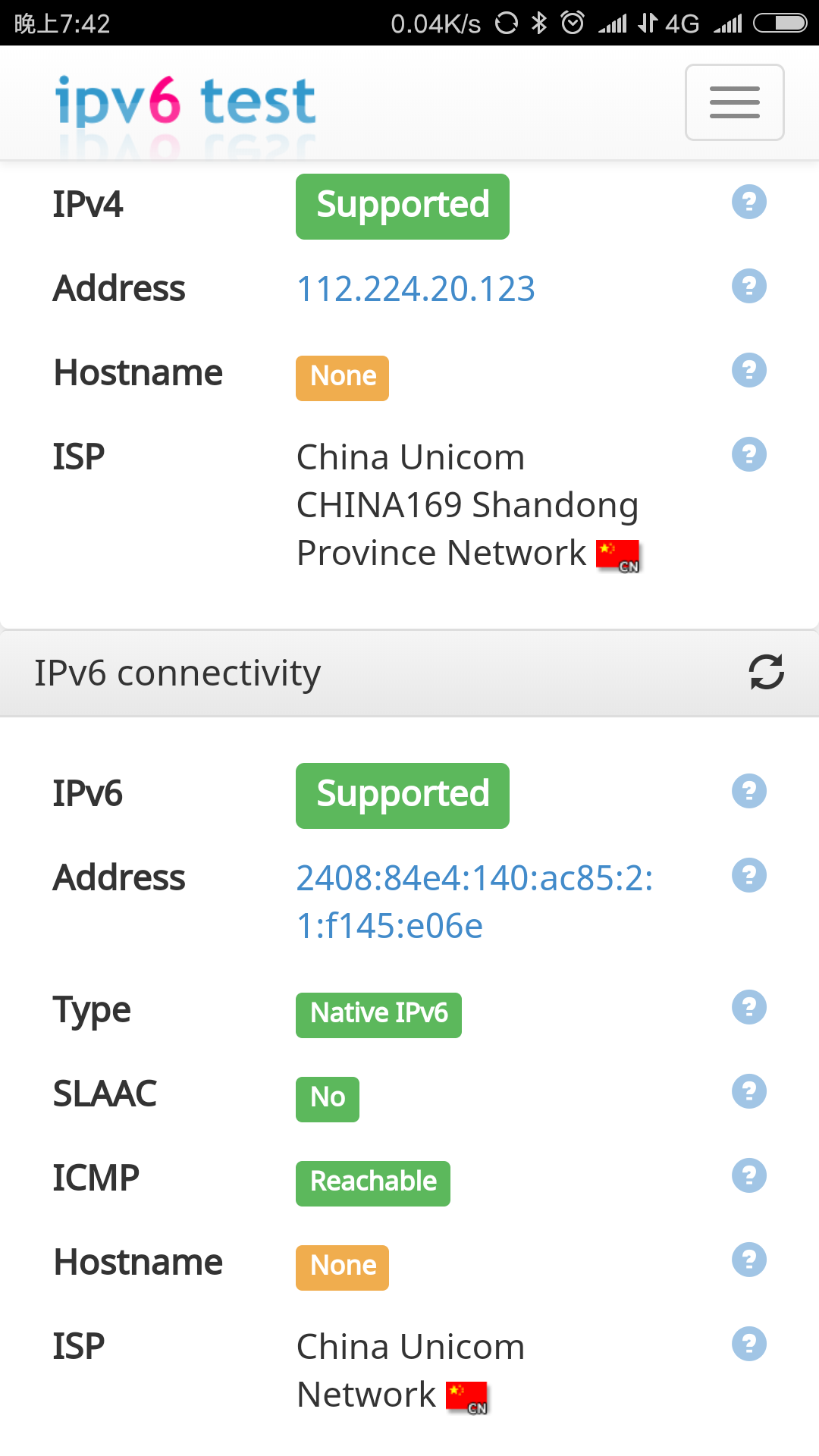Expand details for the orange Hostname None badge
Viewport: 819px width, 1456px height.
click(342, 377)
